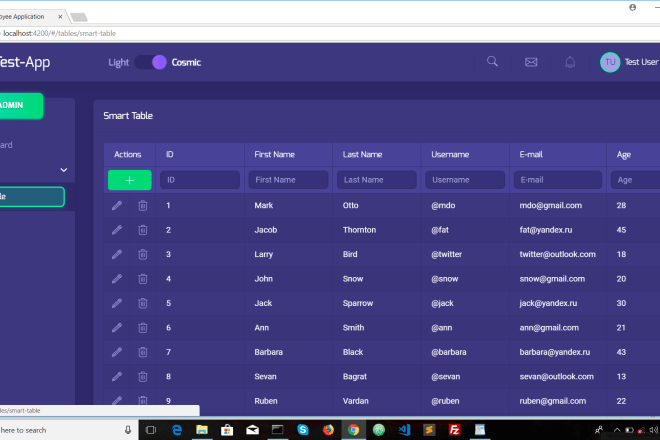Focus the ID filter field
This screenshot has height=440, width=660.
click(x=200, y=180)
